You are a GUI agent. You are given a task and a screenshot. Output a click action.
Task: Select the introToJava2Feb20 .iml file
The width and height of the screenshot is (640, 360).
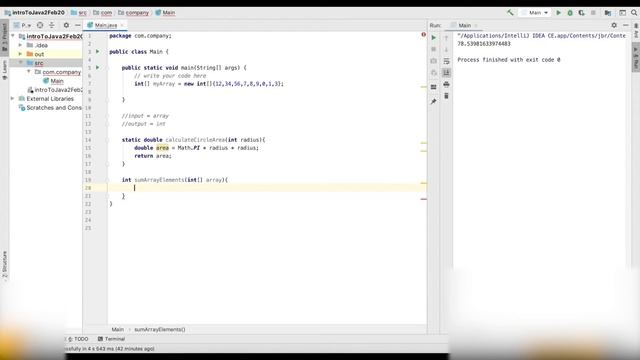point(55,90)
